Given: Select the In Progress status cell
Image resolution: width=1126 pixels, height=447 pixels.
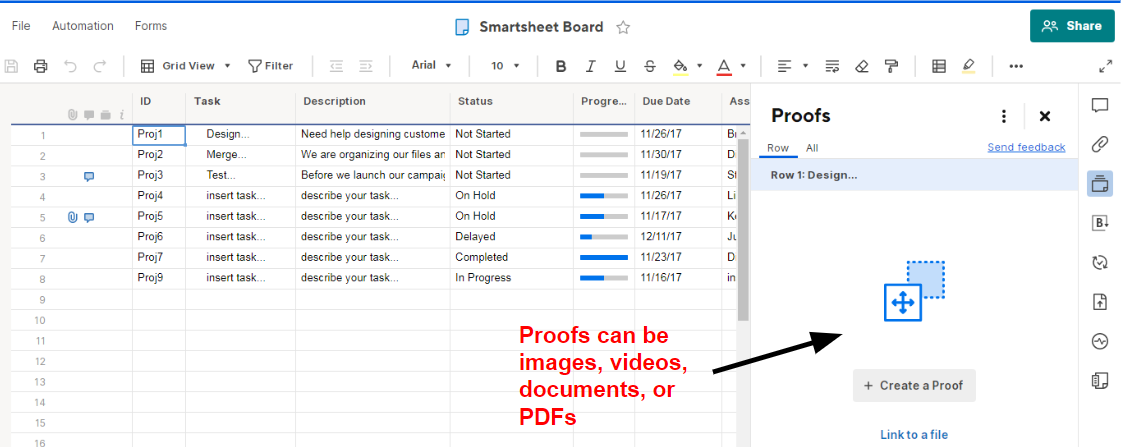Looking at the screenshot, I should pos(511,278).
